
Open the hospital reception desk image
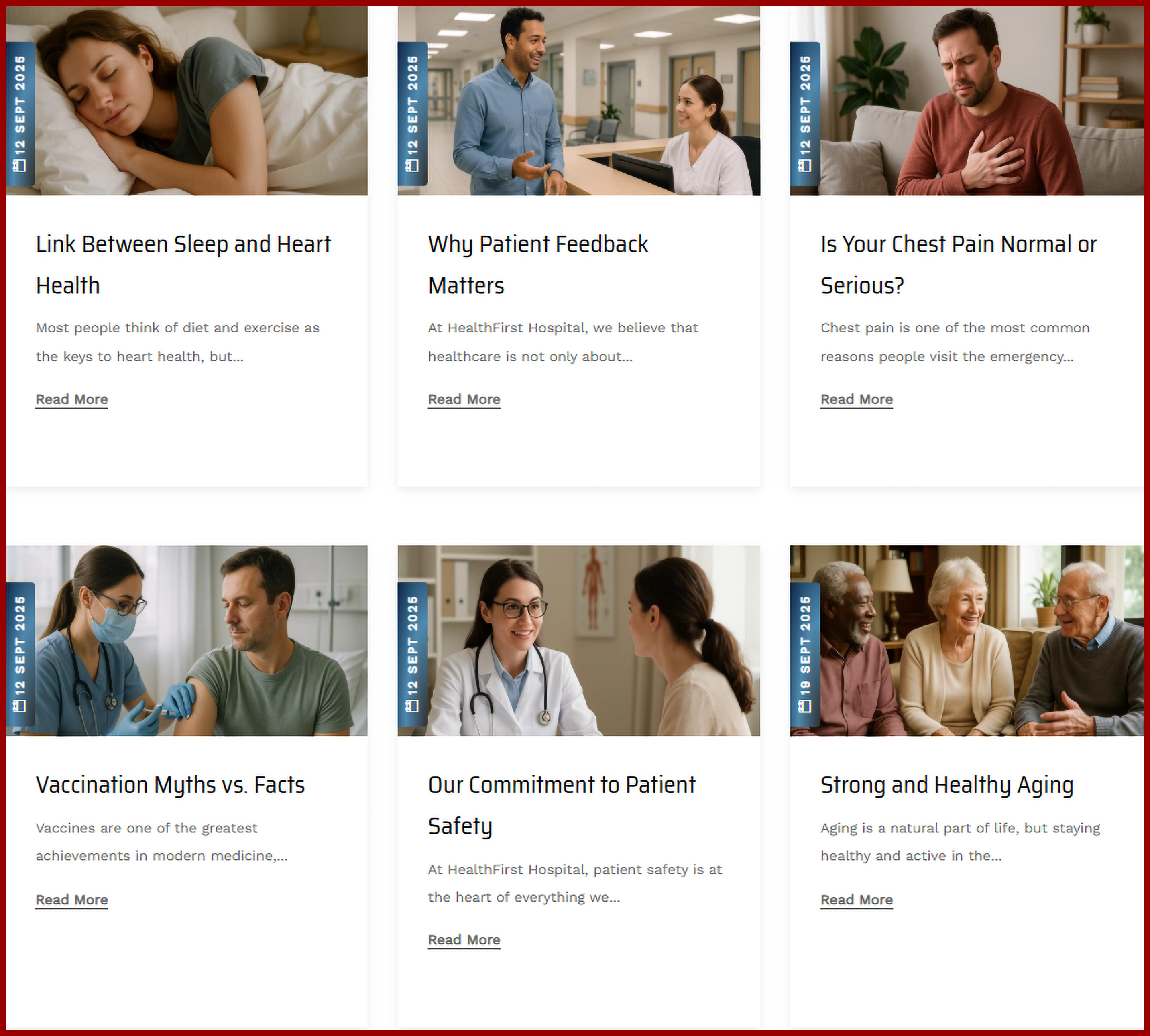click(x=578, y=101)
